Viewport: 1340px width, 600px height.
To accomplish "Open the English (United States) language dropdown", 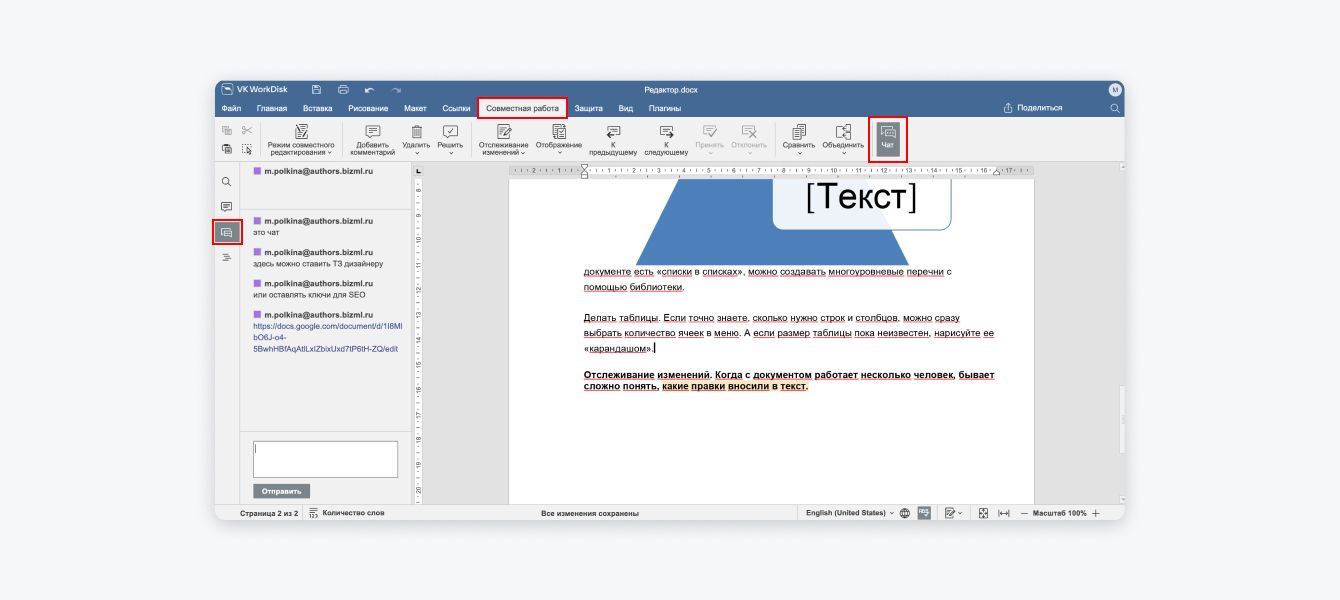I will tap(849, 513).
